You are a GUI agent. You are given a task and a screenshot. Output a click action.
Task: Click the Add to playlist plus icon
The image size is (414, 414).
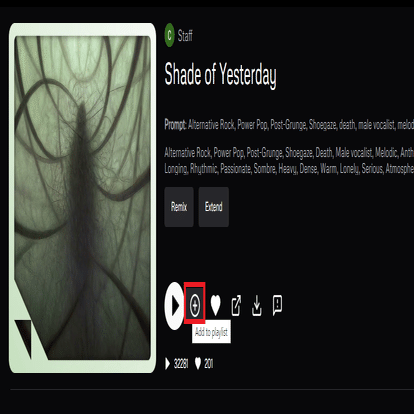(195, 305)
